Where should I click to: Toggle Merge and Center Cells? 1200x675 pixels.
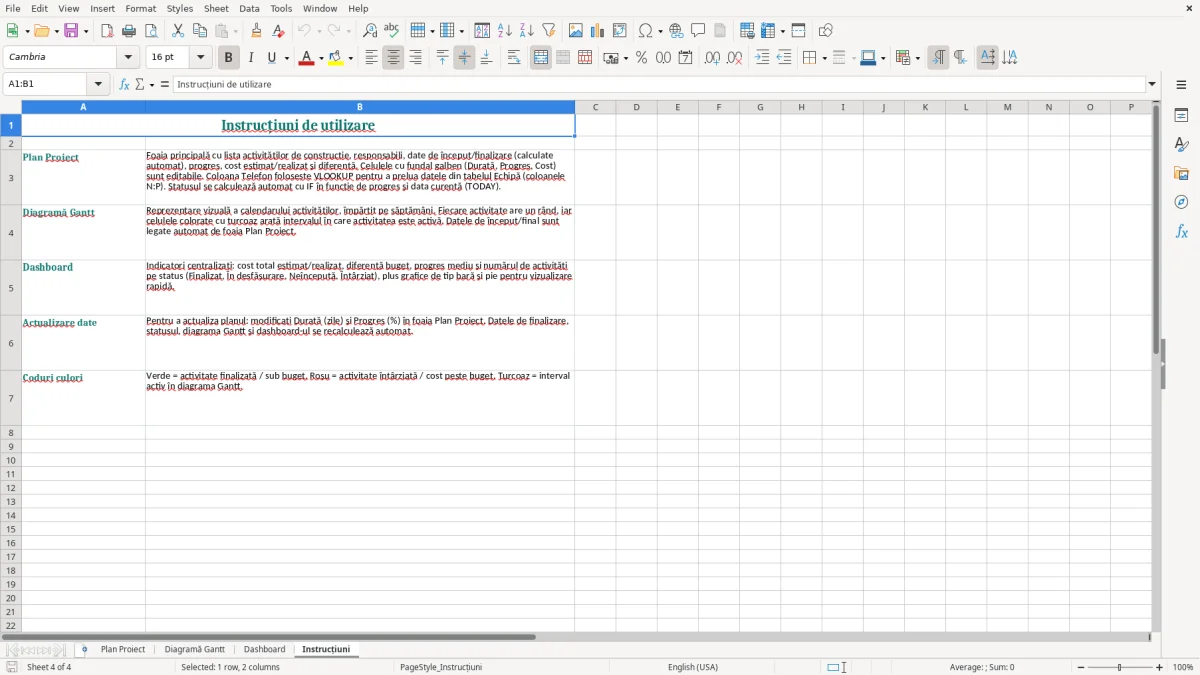pyautogui.click(x=541, y=58)
